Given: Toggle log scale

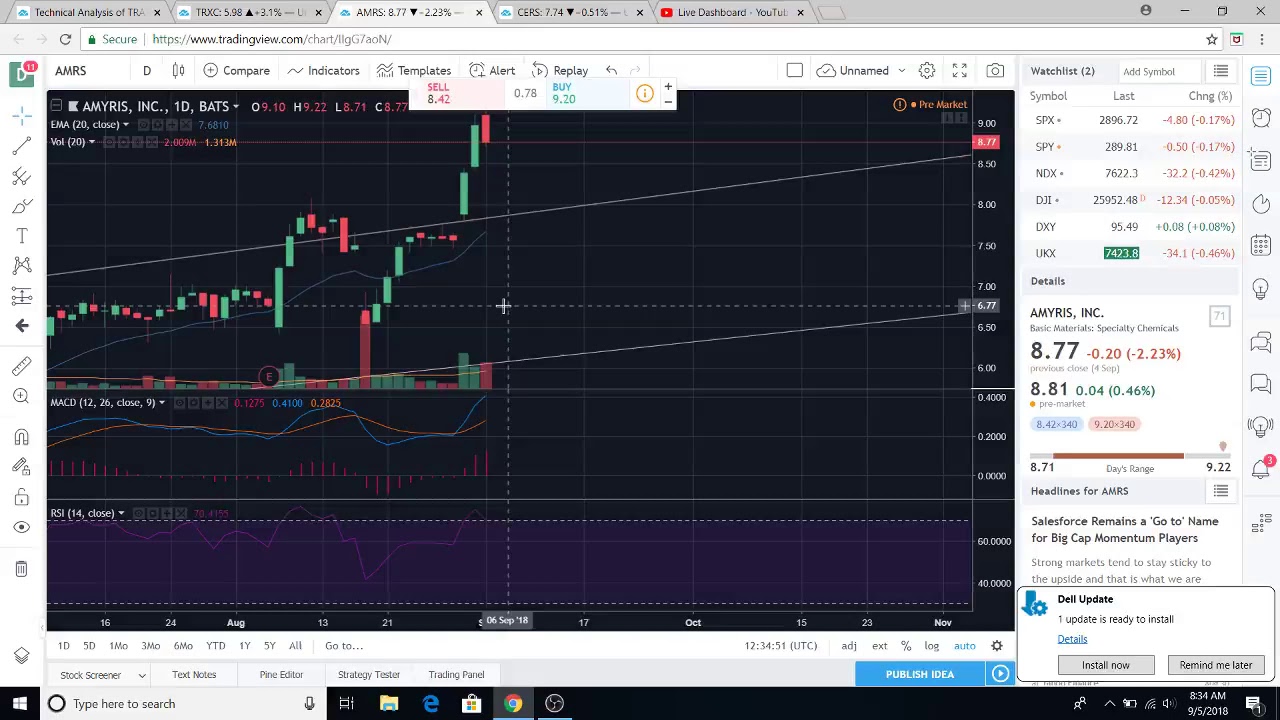Looking at the screenshot, I should 931,646.
